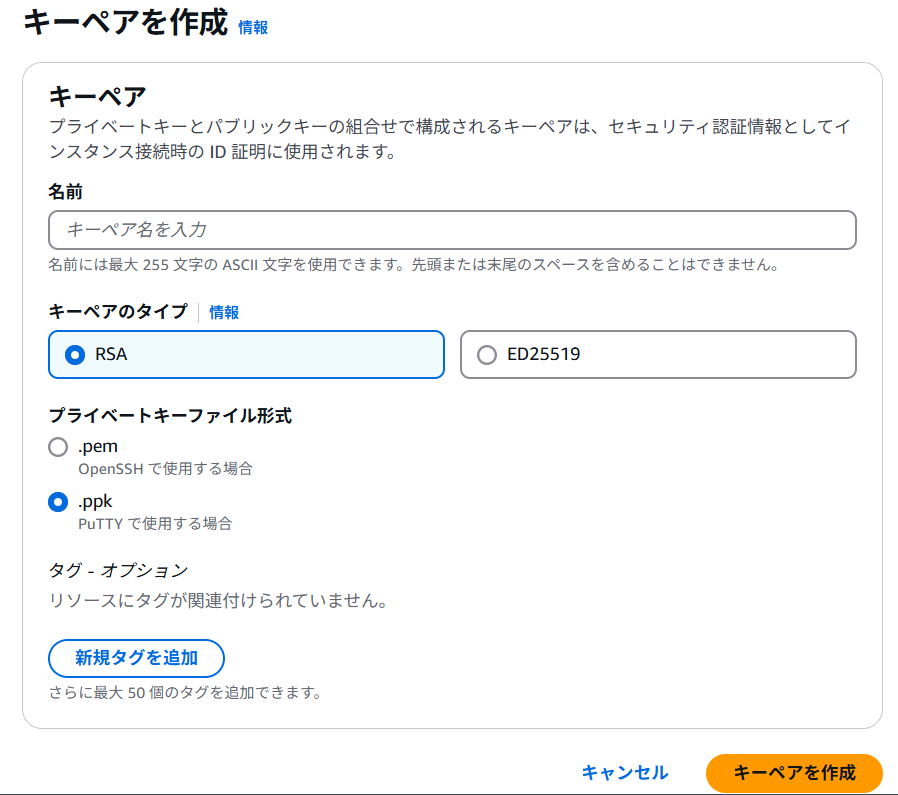
Task: Click the 名前 field label
Action: (65, 191)
